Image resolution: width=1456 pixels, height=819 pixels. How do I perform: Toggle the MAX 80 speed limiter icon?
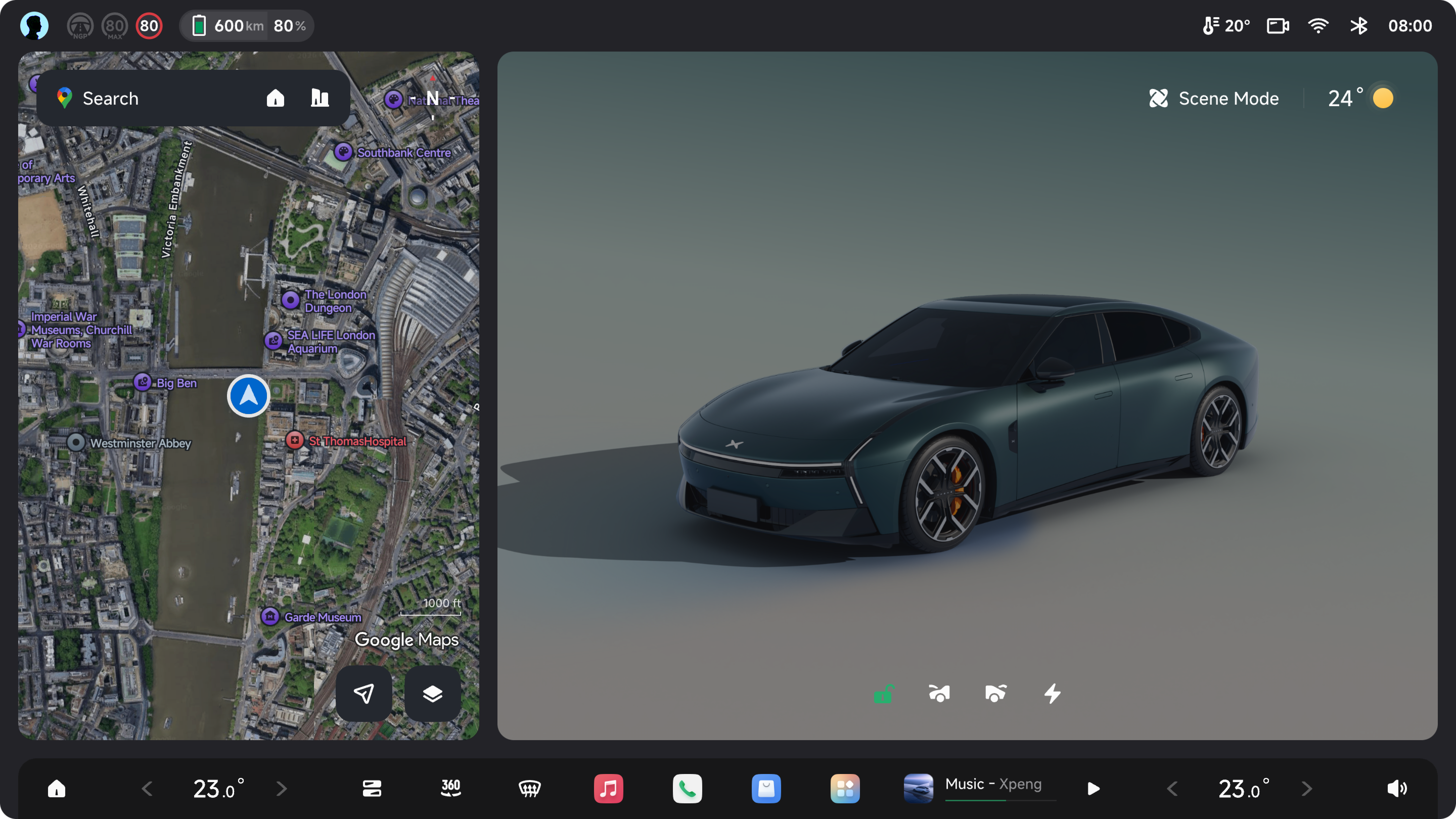(115, 26)
